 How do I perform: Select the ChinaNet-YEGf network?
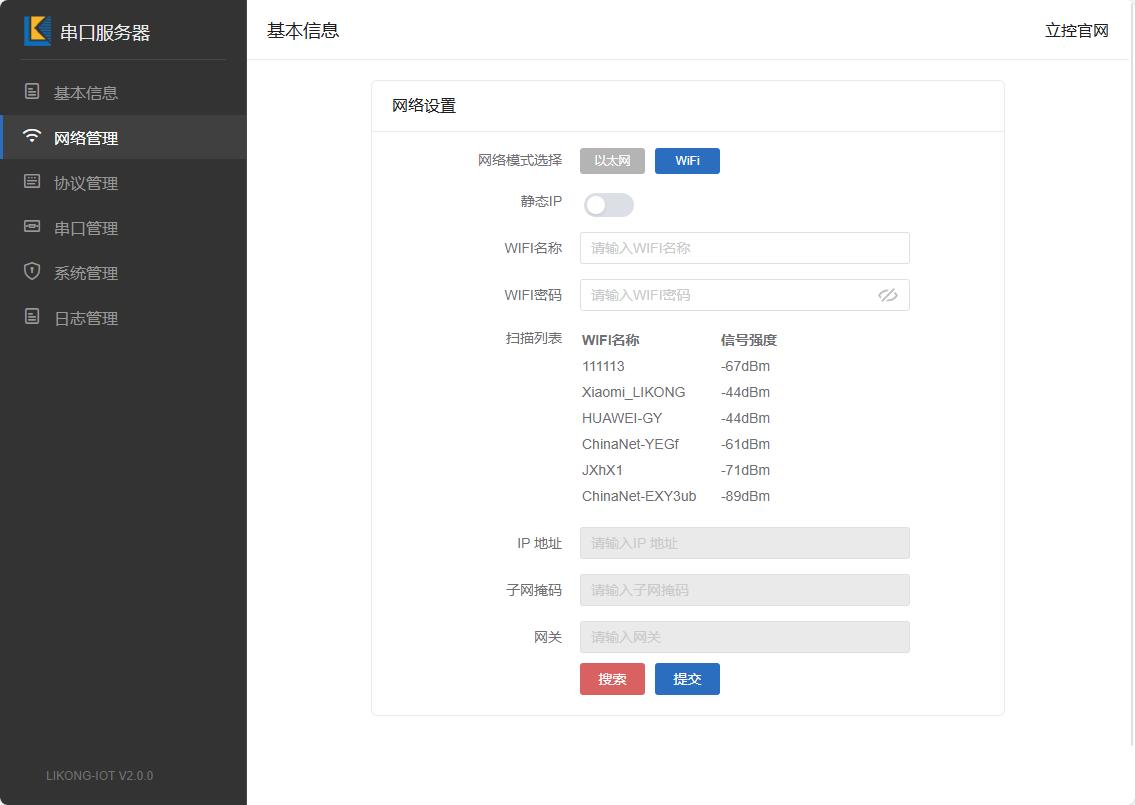click(x=630, y=444)
